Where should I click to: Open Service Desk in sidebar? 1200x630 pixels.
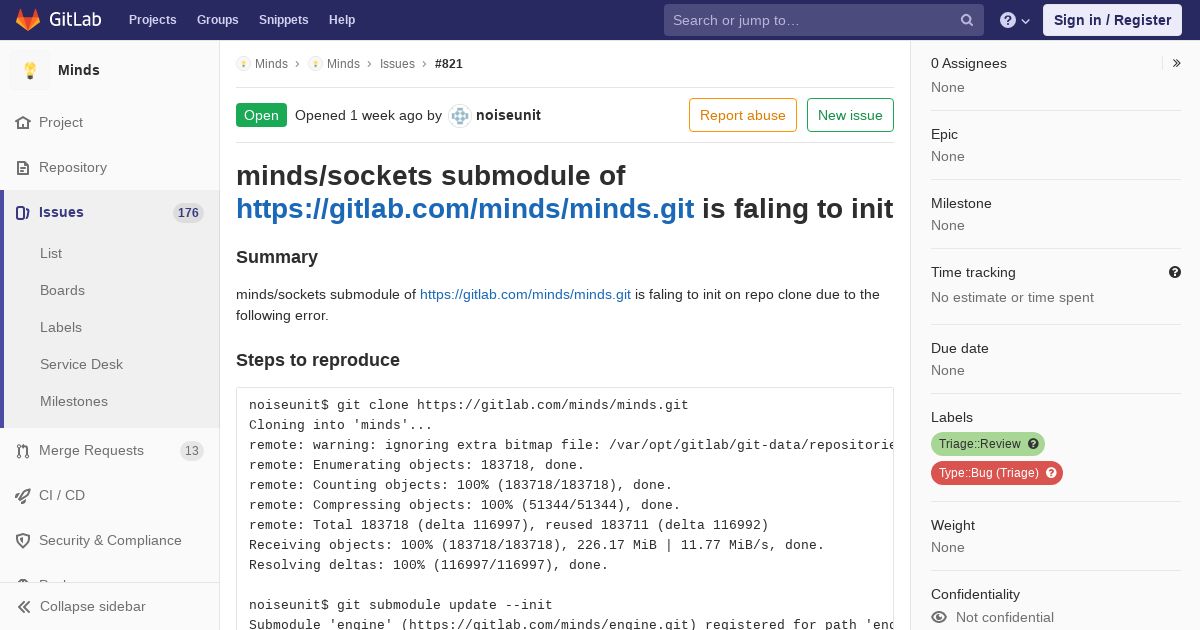tap(81, 365)
